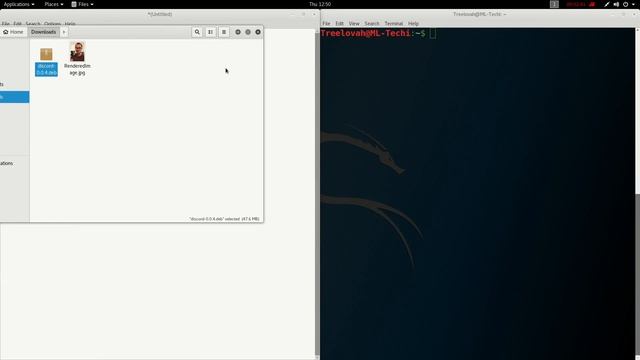Open the search in the Files window
The width and height of the screenshot is (640, 360).
coord(197,32)
